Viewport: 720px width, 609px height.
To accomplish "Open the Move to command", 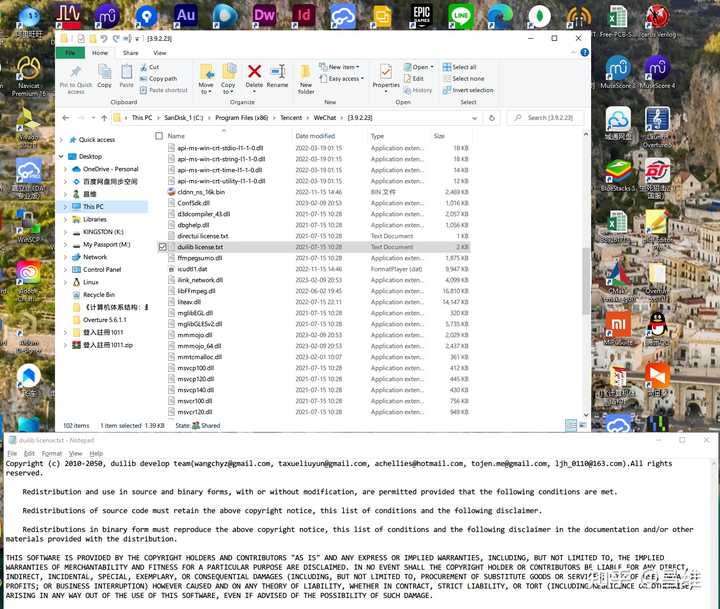I will click(206, 79).
